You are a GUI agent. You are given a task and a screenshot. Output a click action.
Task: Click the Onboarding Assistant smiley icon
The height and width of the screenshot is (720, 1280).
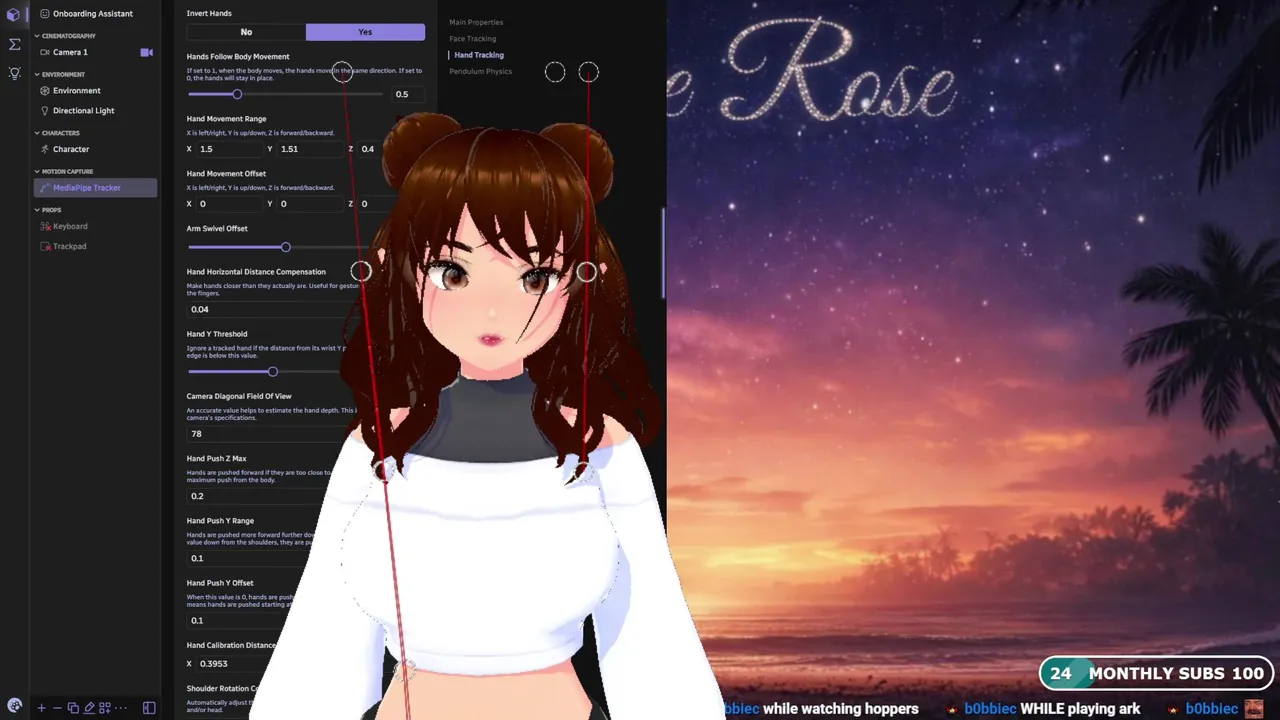pos(45,14)
